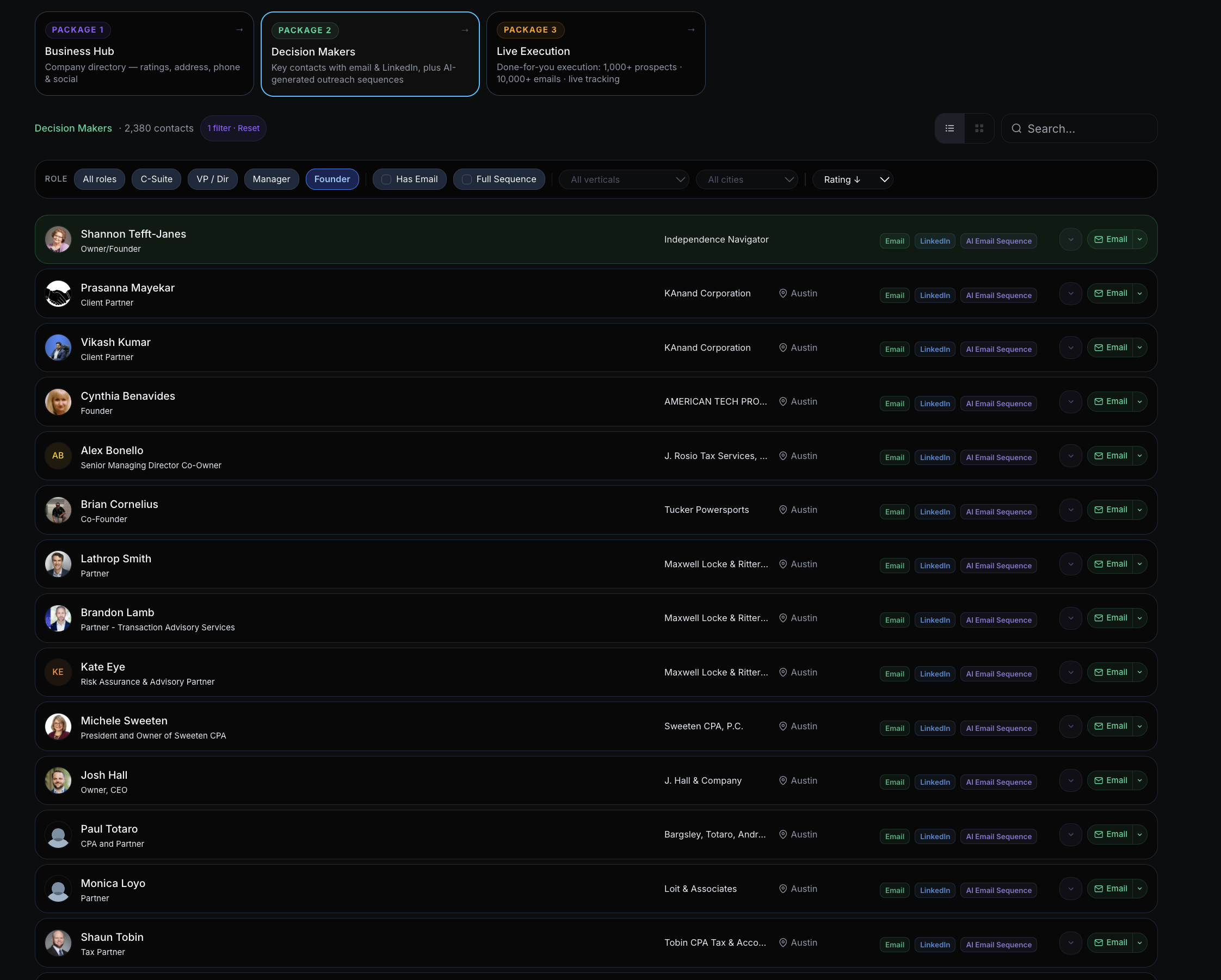
Task: Click LinkedIn tag for Brian Cornelius
Action: pyautogui.click(x=934, y=512)
